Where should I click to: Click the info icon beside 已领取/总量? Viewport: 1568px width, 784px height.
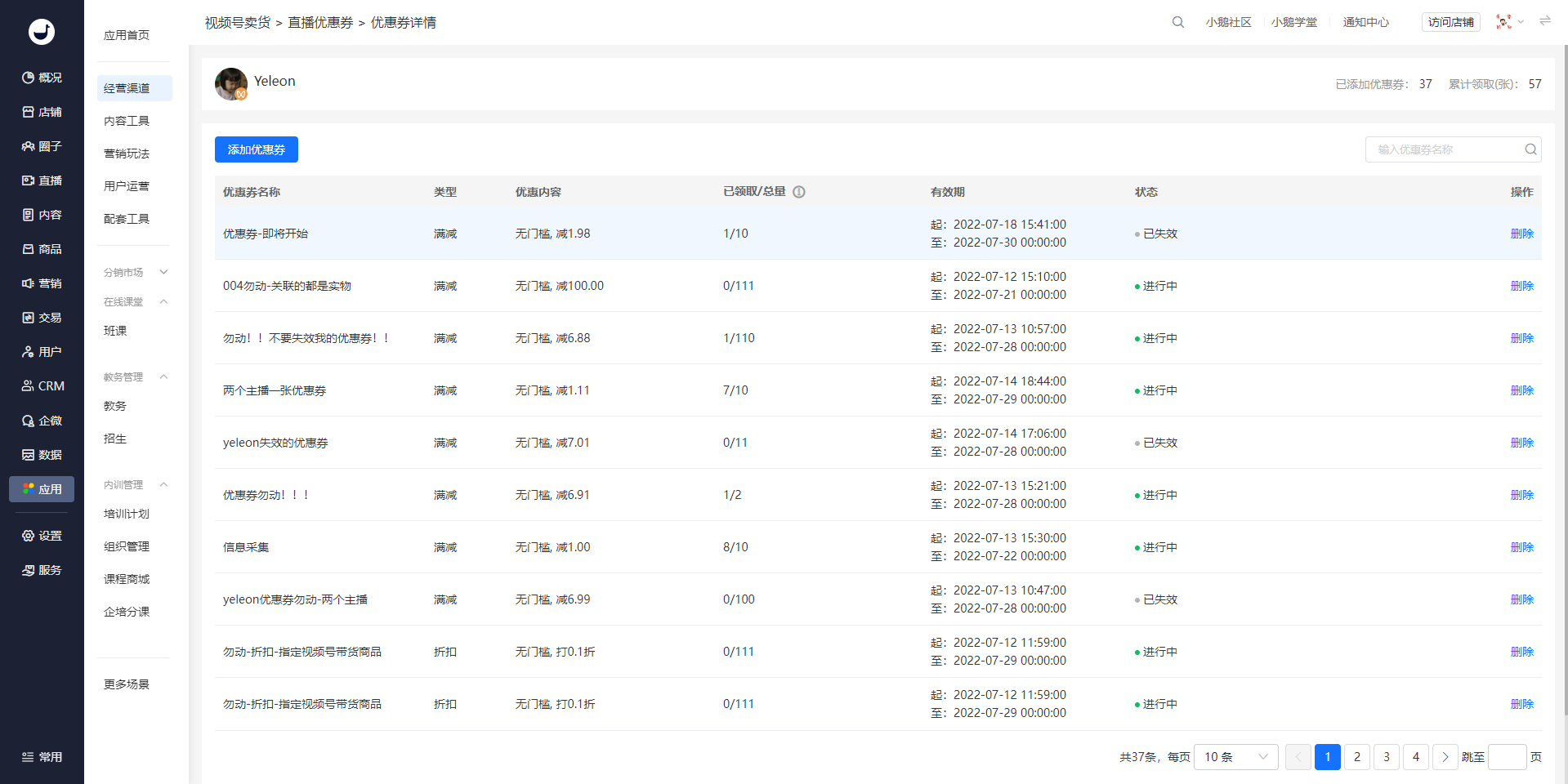[x=799, y=192]
